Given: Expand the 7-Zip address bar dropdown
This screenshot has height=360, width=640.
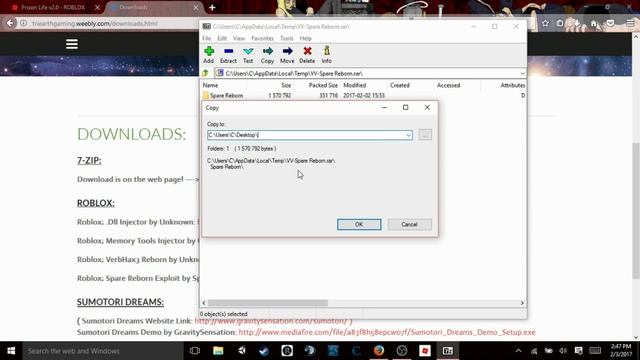Looking at the screenshot, I should coord(522,73).
